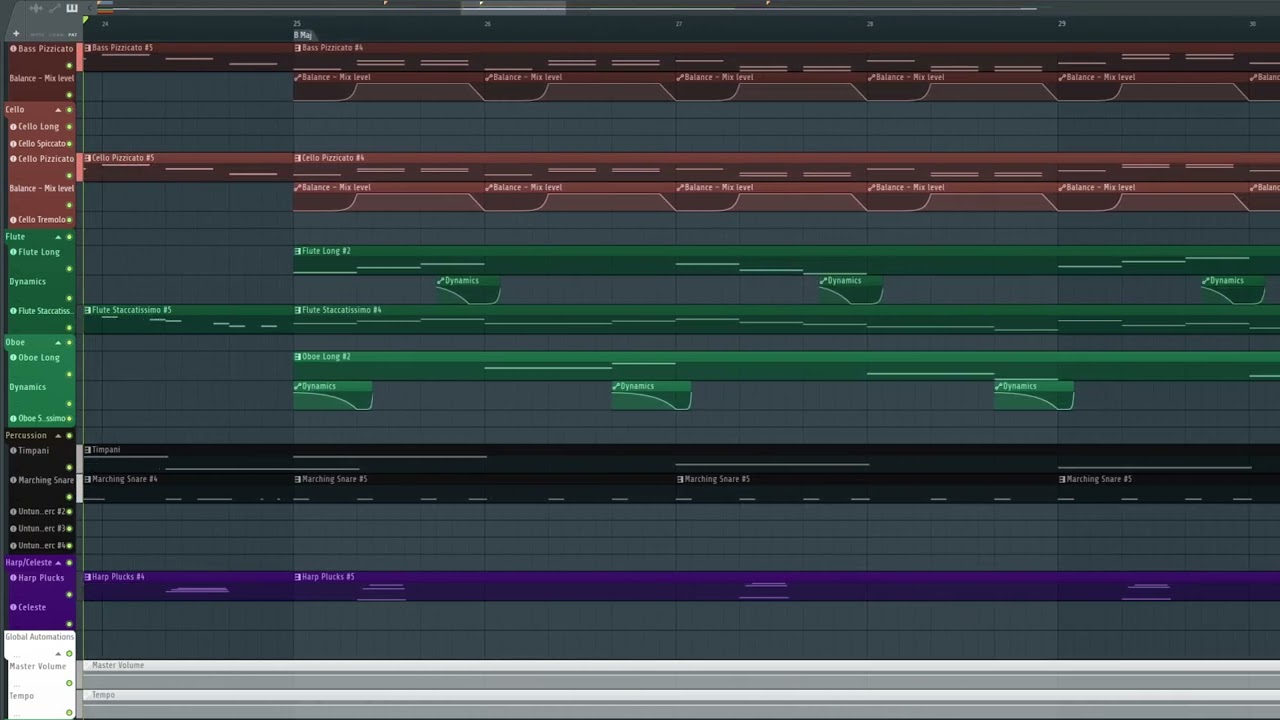
Task: Click bar 29 on the timeline ruler
Action: coord(1062,24)
